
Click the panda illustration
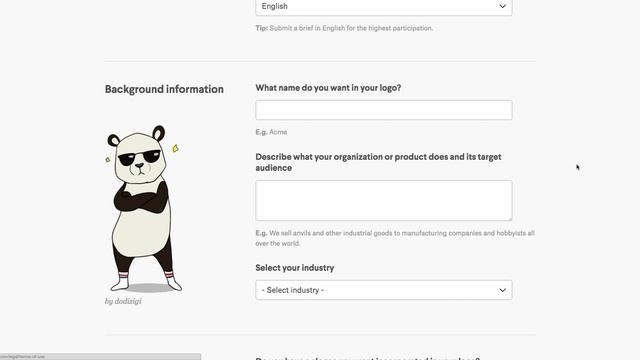tap(144, 209)
